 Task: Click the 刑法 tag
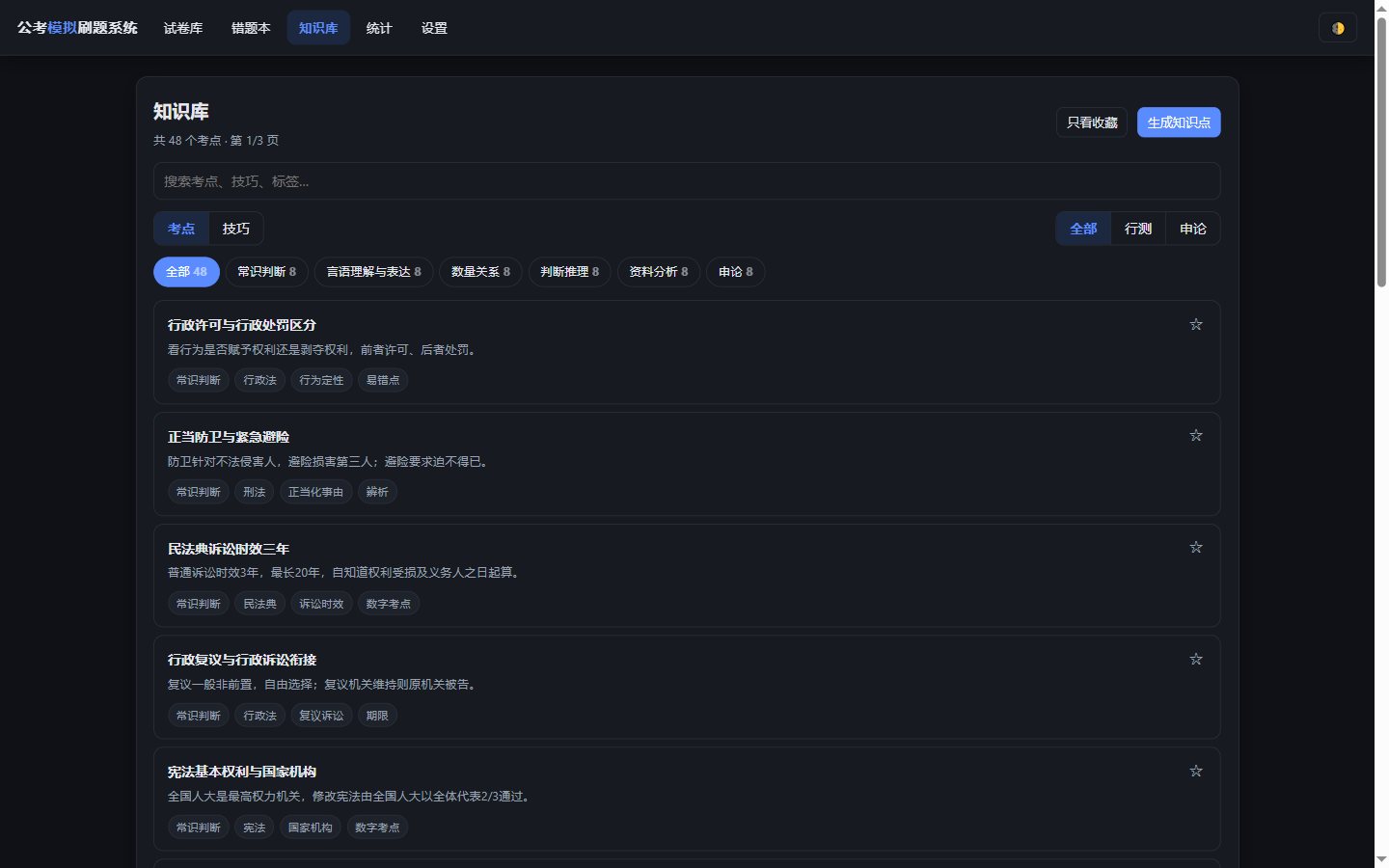(255, 492)
